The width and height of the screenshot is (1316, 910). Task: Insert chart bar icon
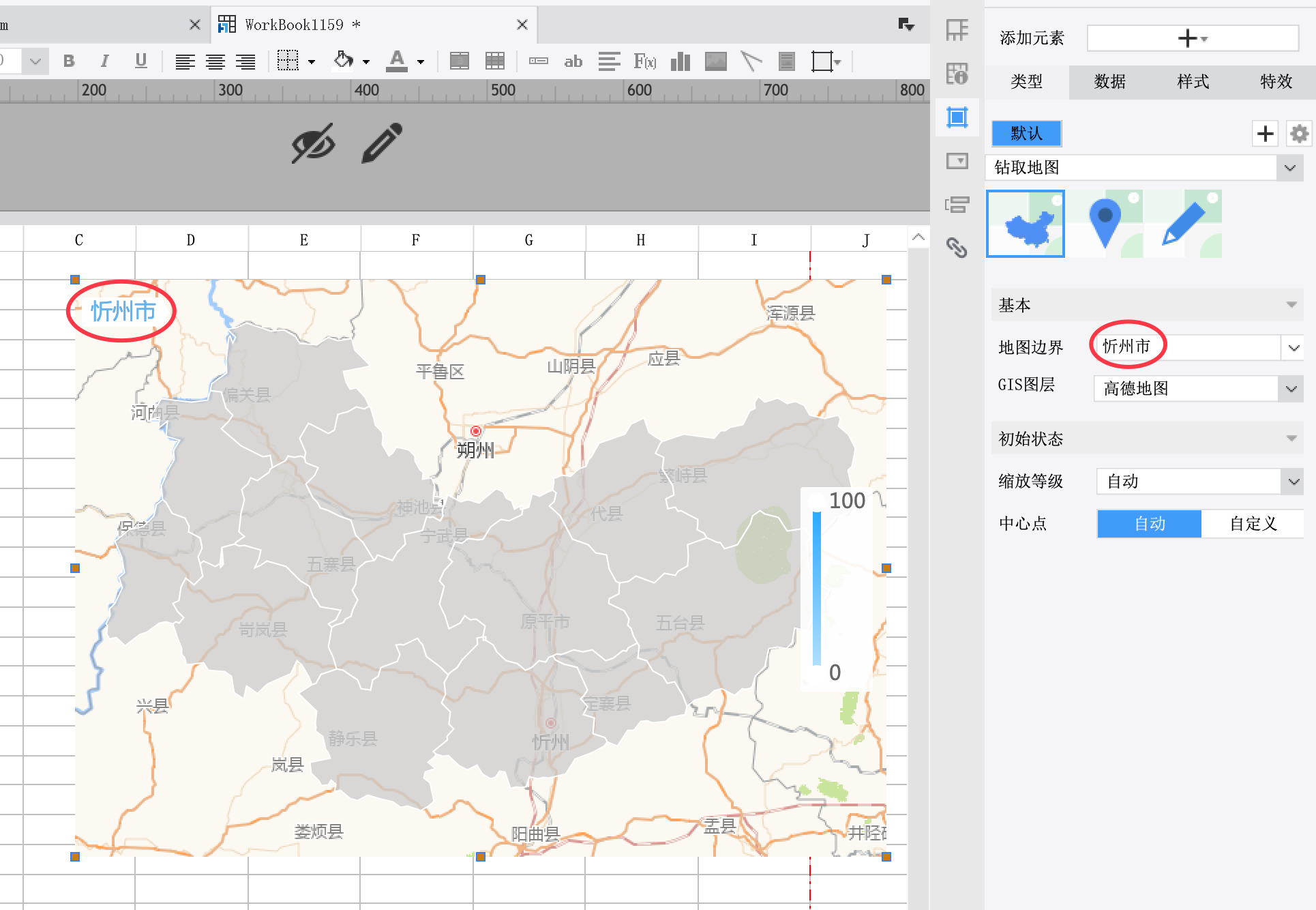(x=681, y=61)
